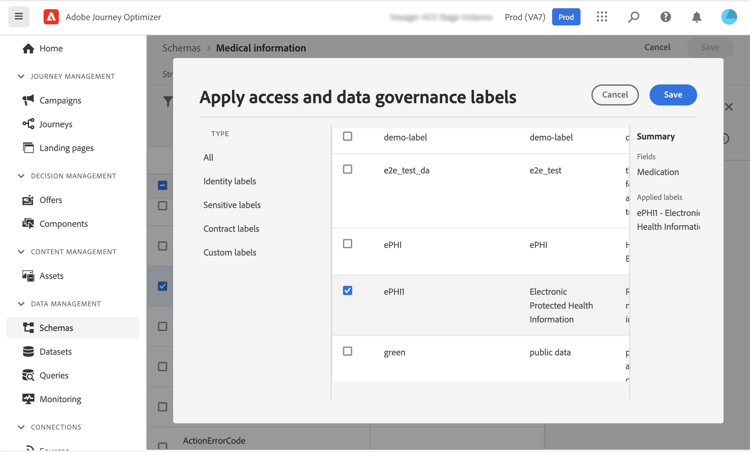Open the notifications bell
Viewport: 750px width, 452px height.
point(697,17)
